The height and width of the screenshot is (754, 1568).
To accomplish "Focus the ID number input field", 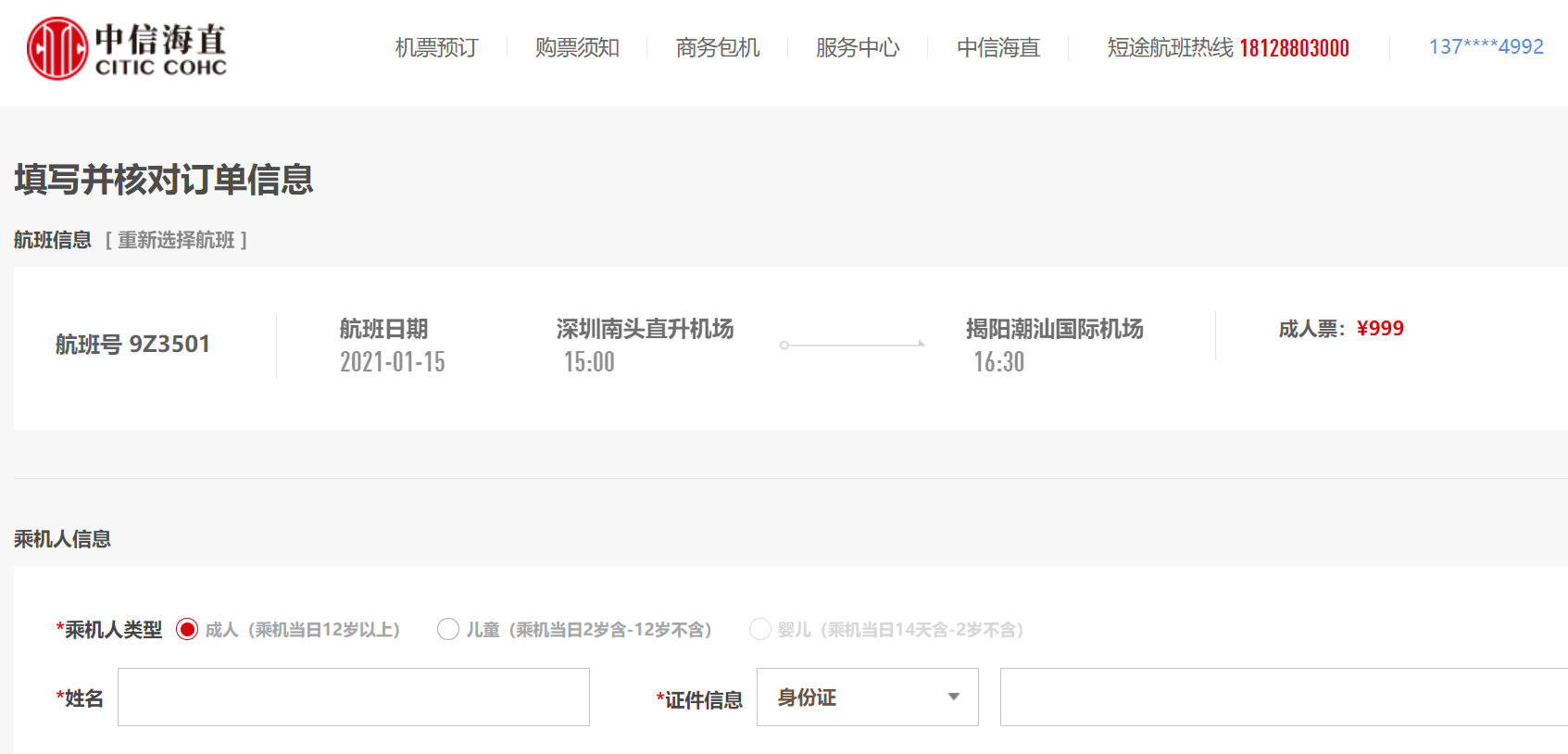I will click(1283, 697).
